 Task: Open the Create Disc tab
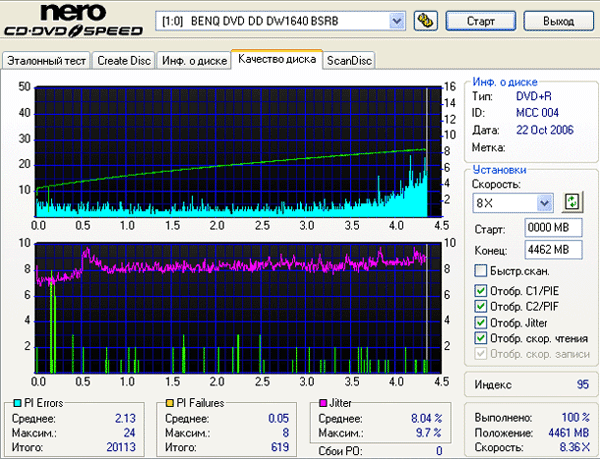[x=124, y=61]
